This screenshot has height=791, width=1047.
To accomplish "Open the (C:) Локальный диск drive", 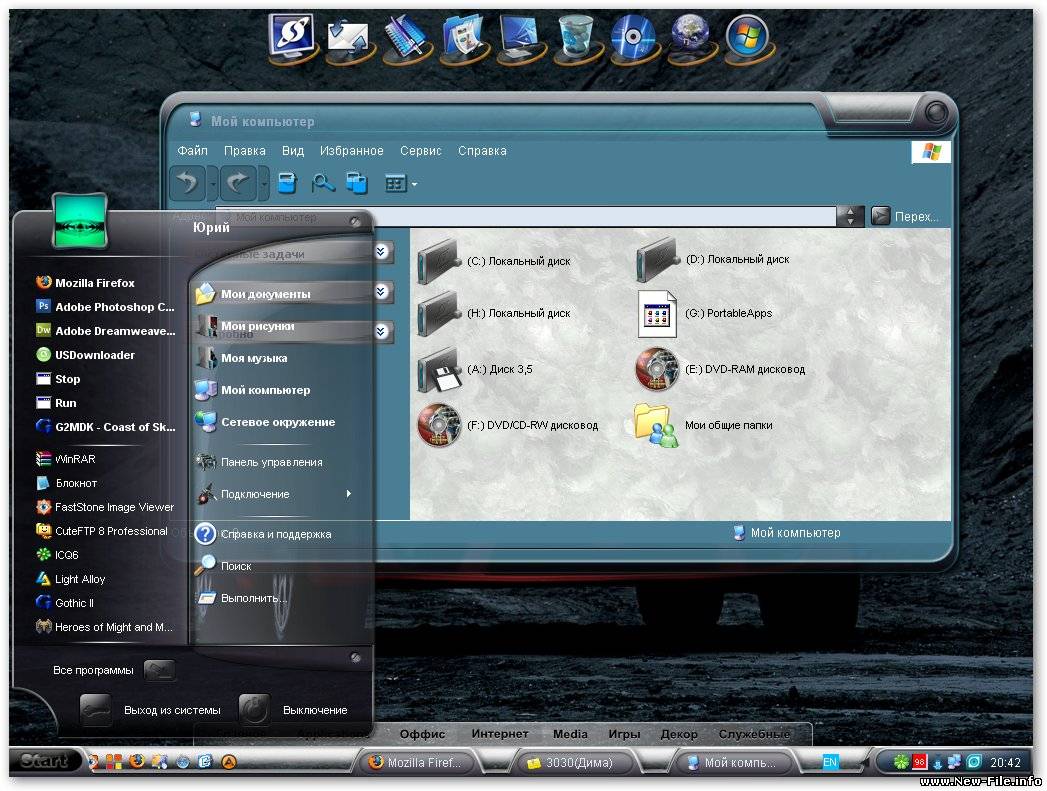I will coord(440,260).
